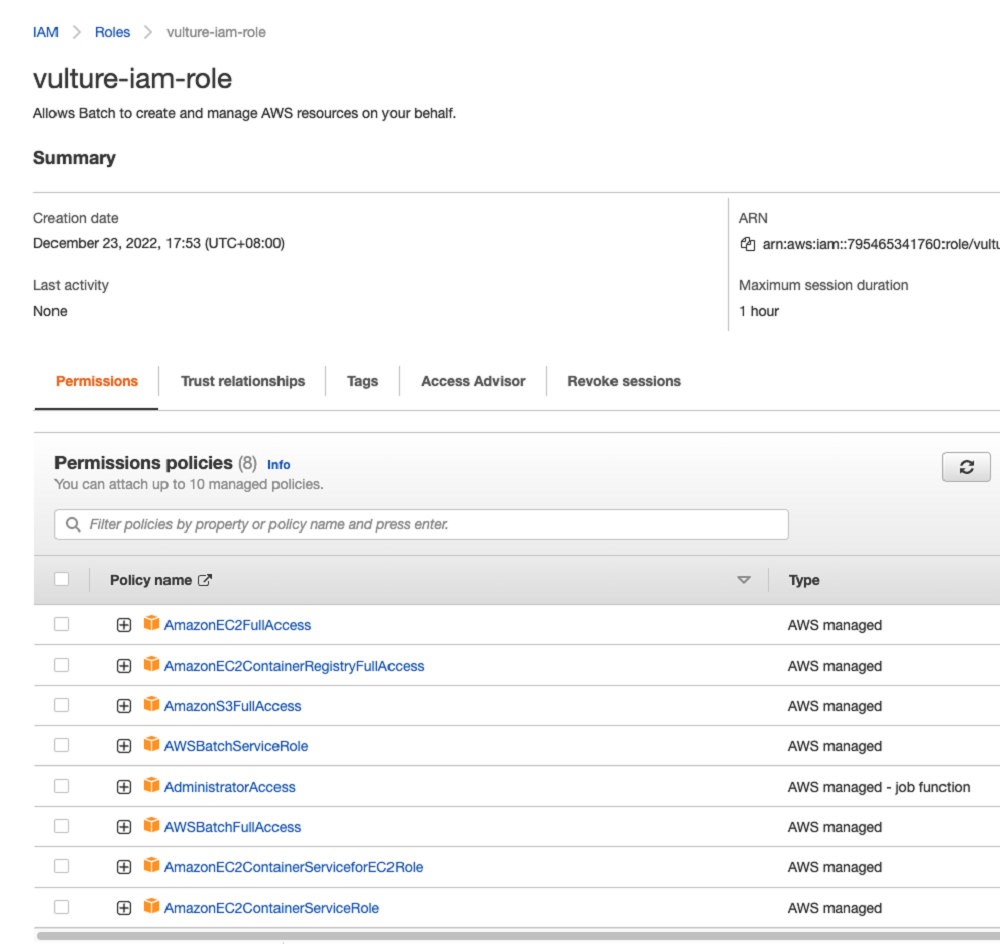This screenshot has width=1000, height=944.
Task: Open the AmazonEC2FullAccess policy link
Action: coord(237,625)
